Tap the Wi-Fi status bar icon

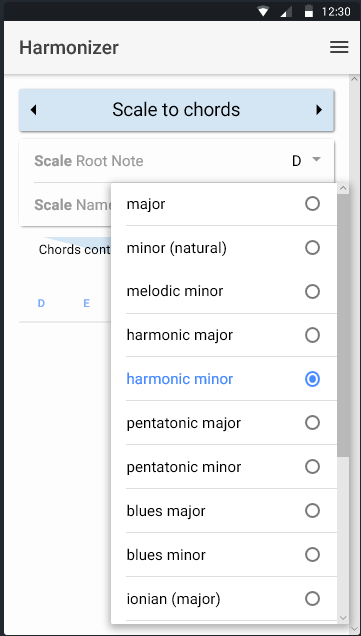tap(263, 12)
